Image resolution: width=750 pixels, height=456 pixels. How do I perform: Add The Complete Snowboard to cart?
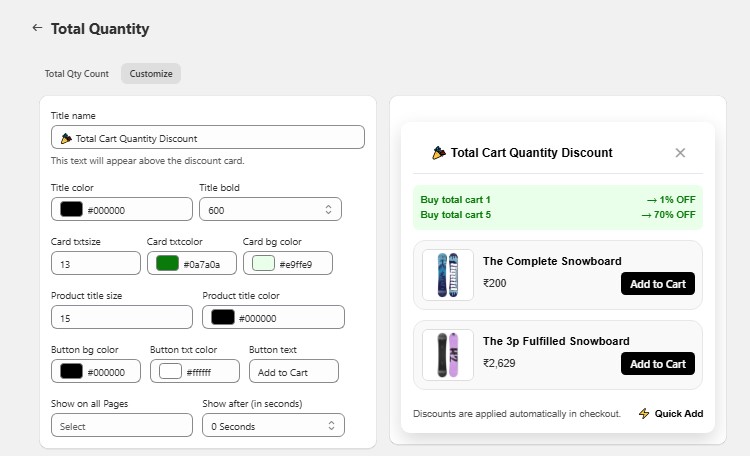pyautogui.click(x=657, y=284)
